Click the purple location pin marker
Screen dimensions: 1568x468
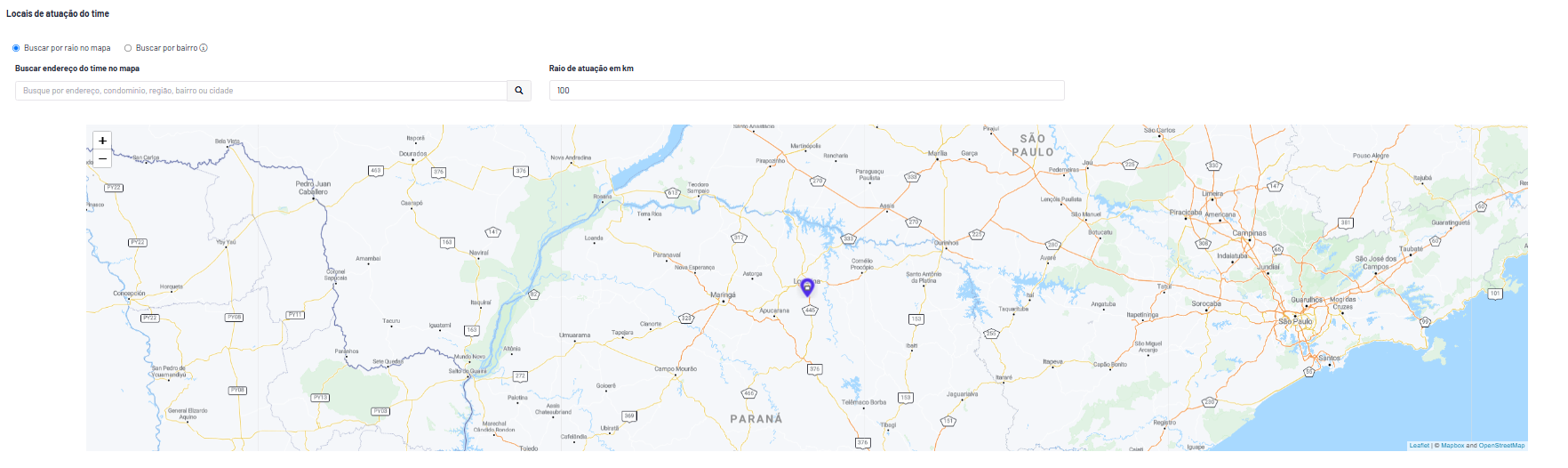pyautogui.click(x=807, y=287)
